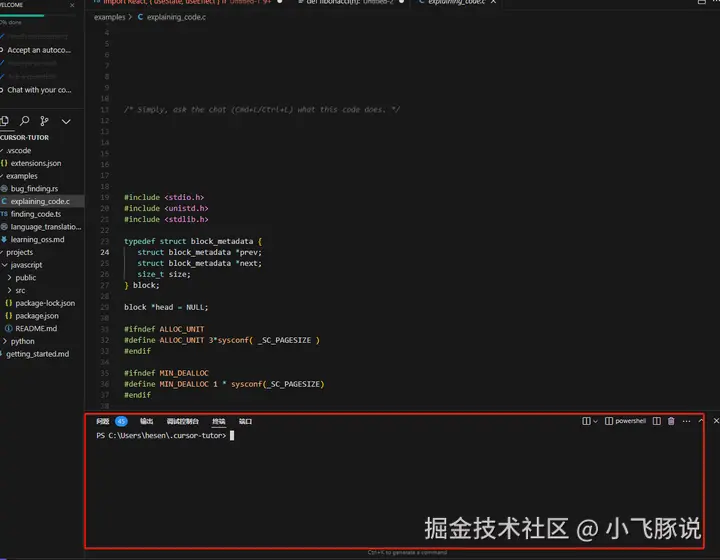Viewport: 720px width, 560px height.
Task: Close the WELCOME walkthrough panel
Action: (72, 5)
